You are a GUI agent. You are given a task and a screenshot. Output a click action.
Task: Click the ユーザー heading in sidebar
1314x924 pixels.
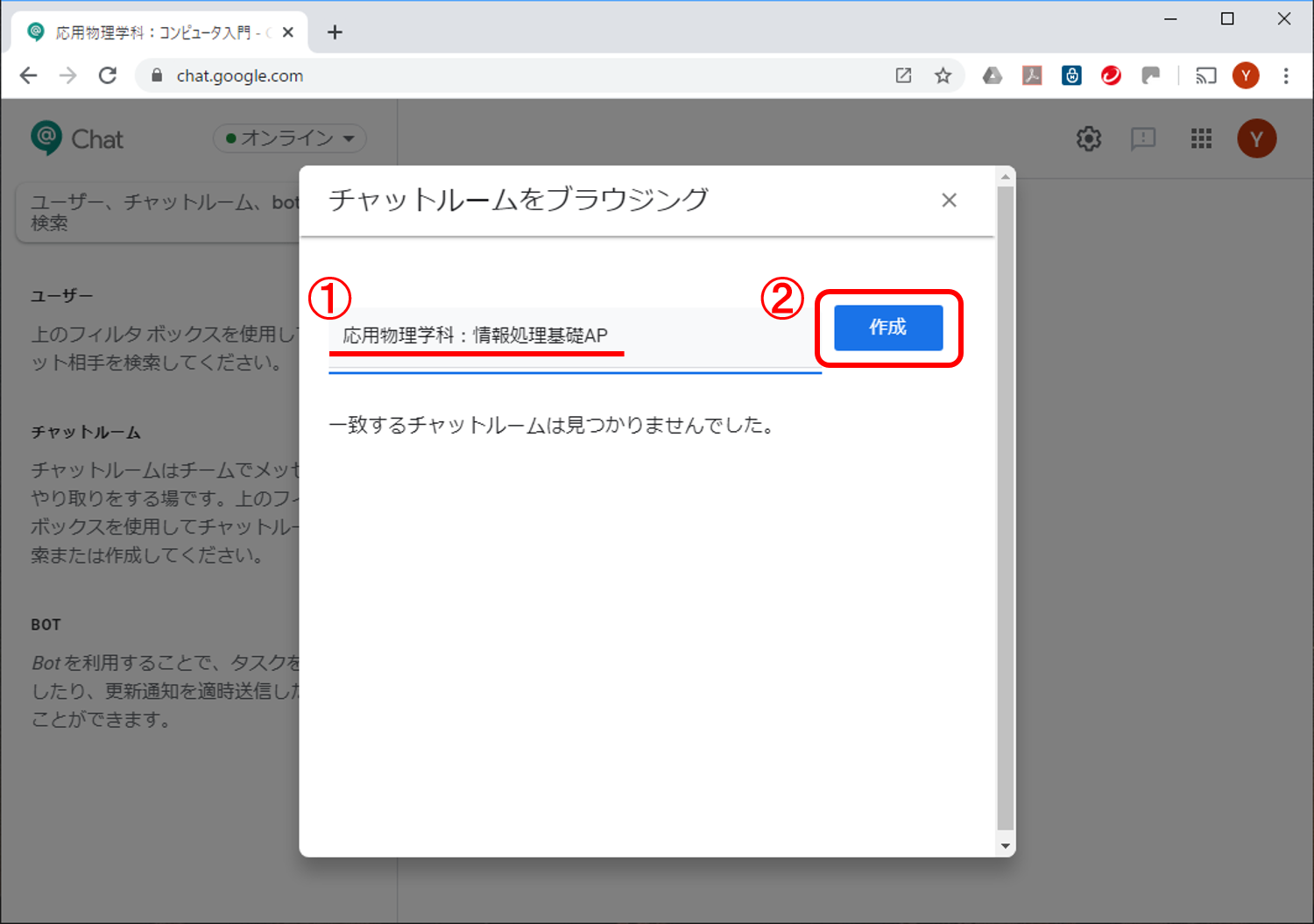pyautogui.click(x=62, y=296)
